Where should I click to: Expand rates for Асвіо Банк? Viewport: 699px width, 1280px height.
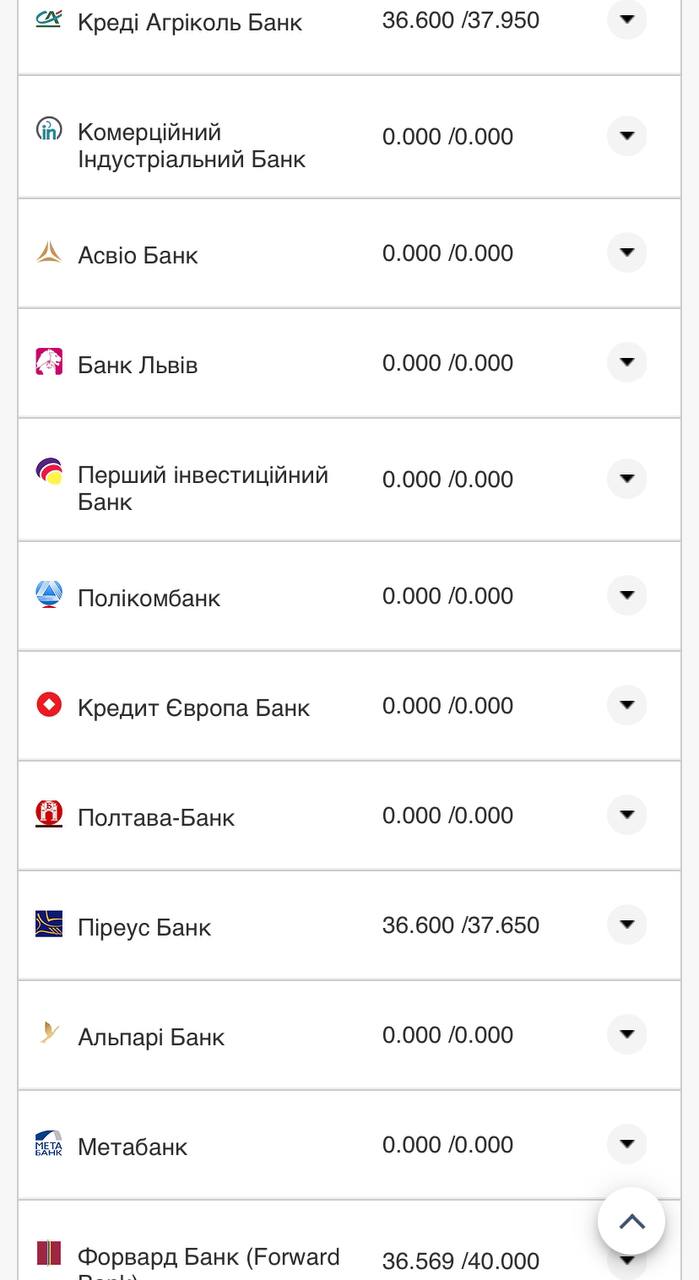(x=627, y=253)
